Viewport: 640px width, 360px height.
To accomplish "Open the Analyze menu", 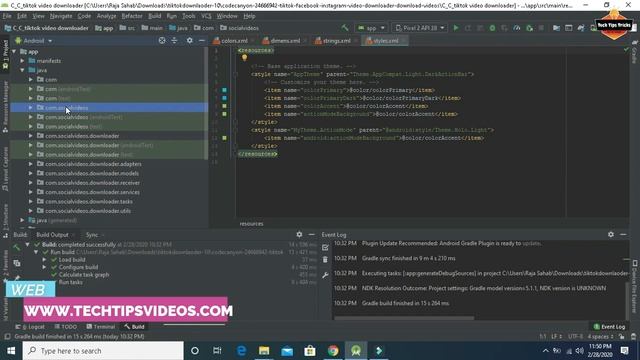I will 106,16.
